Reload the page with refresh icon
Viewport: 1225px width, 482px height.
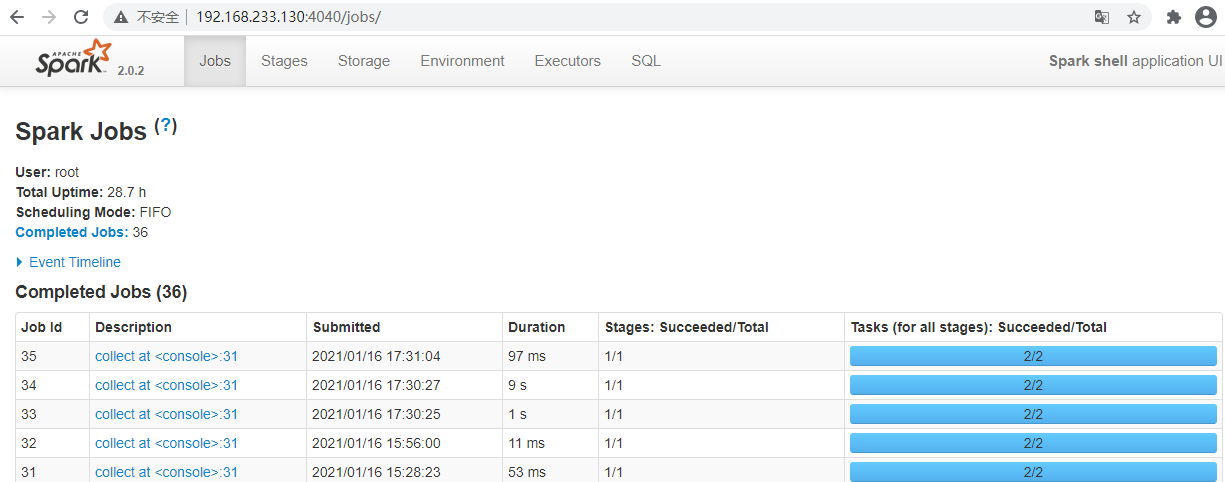[81, 17]
